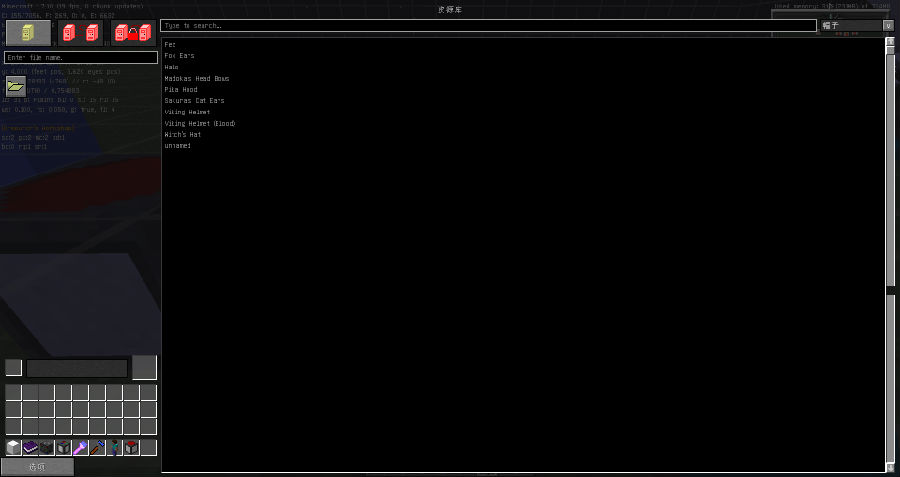This screenshot has height=477, width=900.
Task: Select the local files library icon
Action: click(28, 33)
